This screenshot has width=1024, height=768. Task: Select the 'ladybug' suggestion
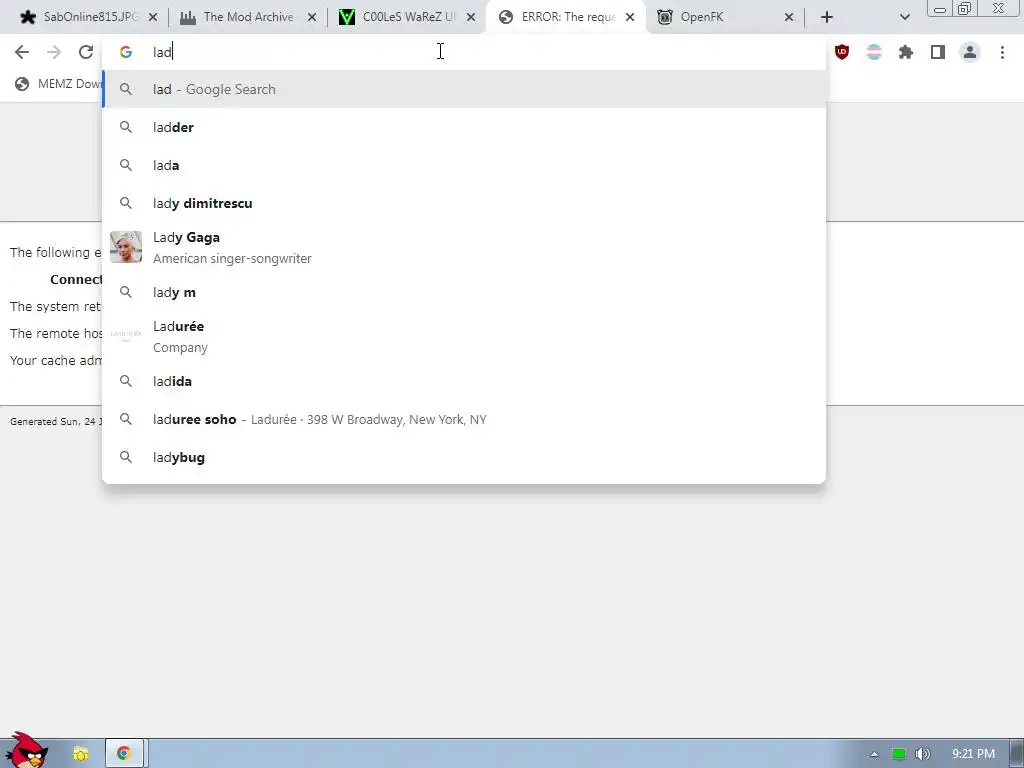(464, 457)
